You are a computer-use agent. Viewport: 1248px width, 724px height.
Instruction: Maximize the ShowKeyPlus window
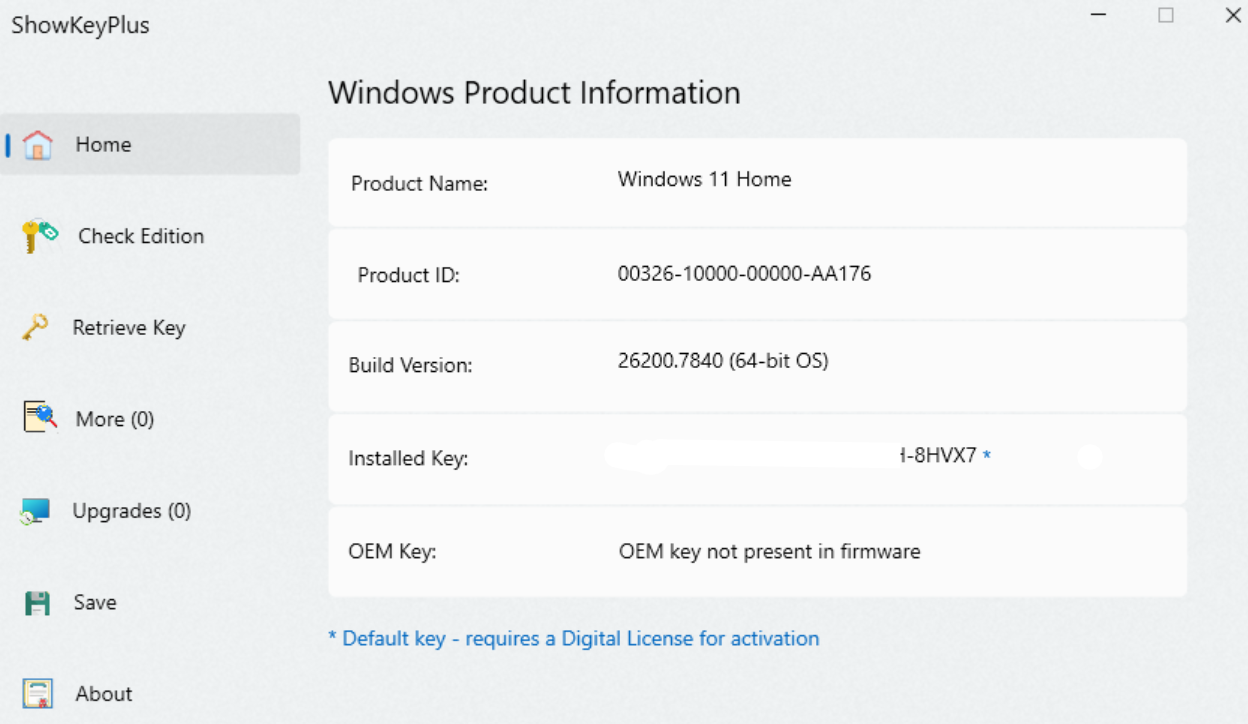1166,15
